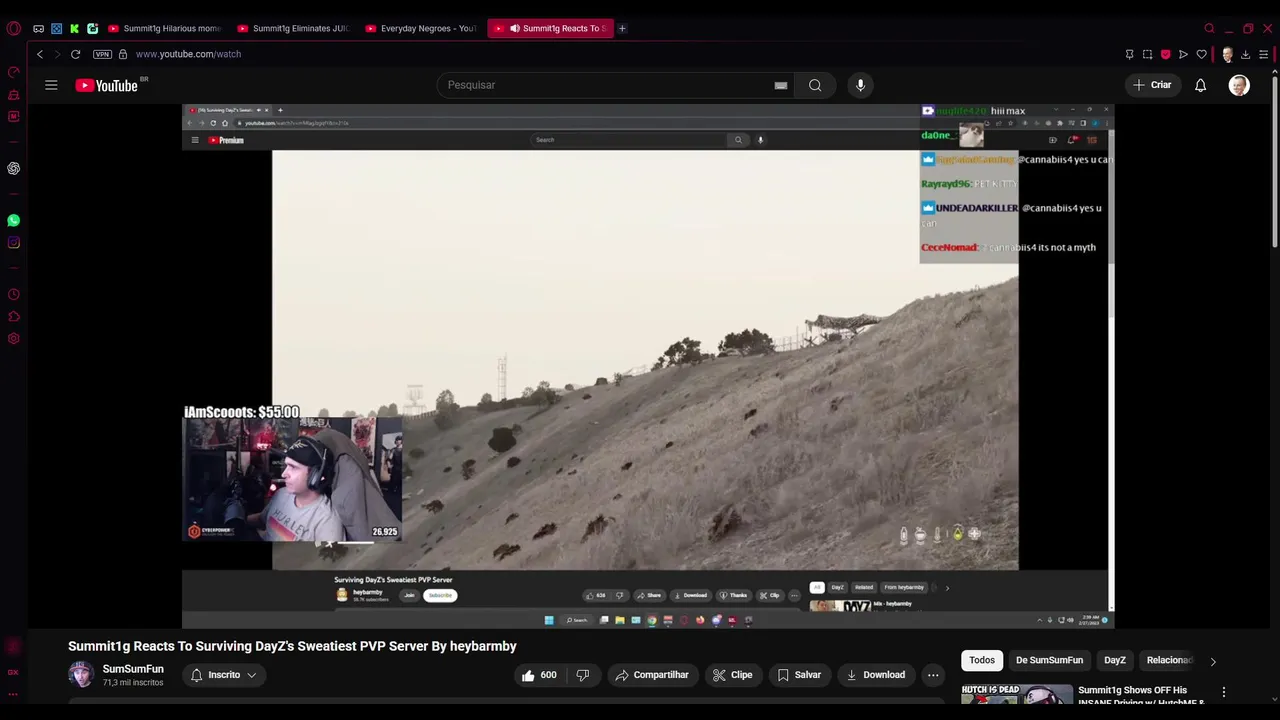Show more filter chips right arrow
This screenshot has width=1280, height=720.
(1213, 661)
